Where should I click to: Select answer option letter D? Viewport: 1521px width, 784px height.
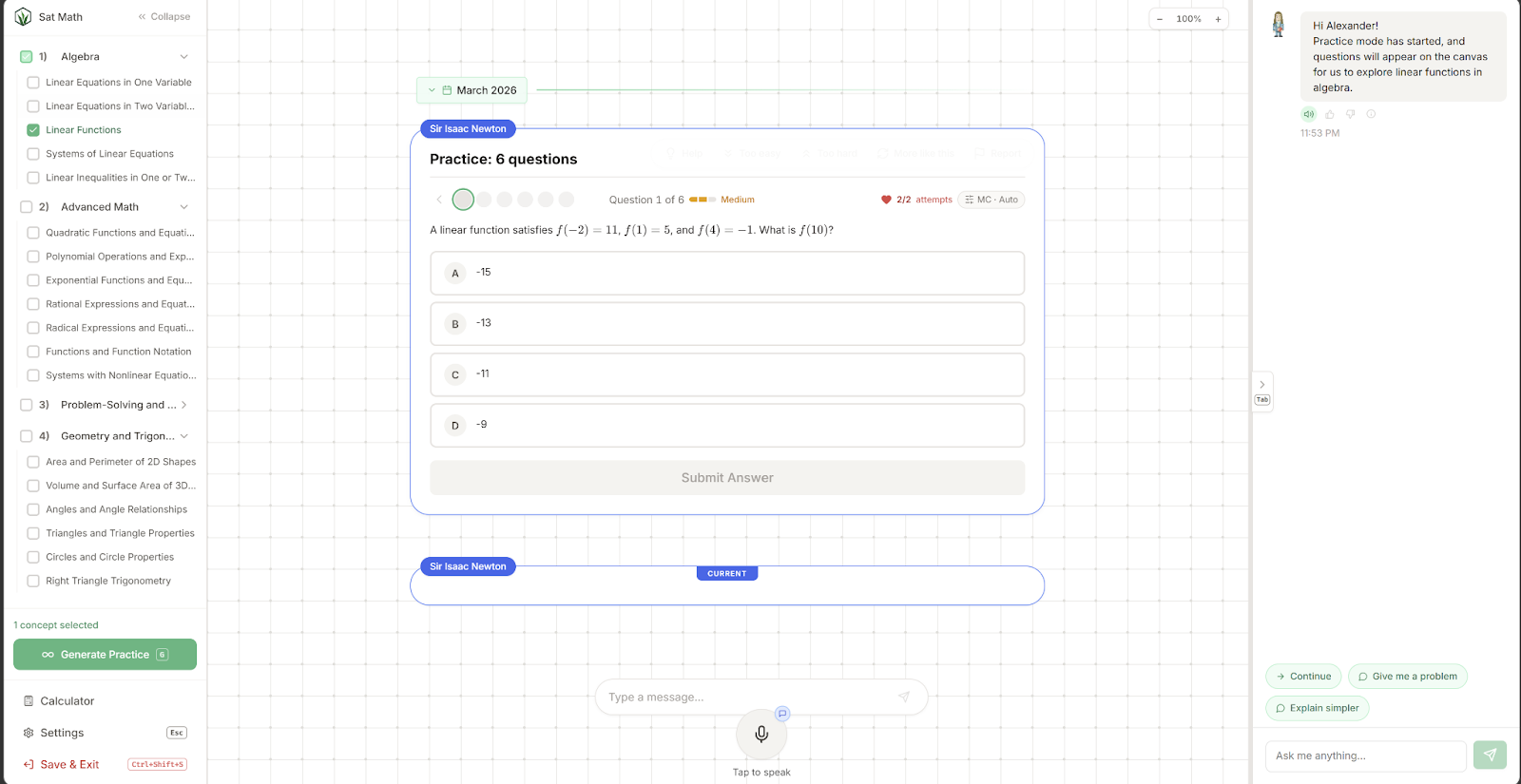click(x=455, y=426)
